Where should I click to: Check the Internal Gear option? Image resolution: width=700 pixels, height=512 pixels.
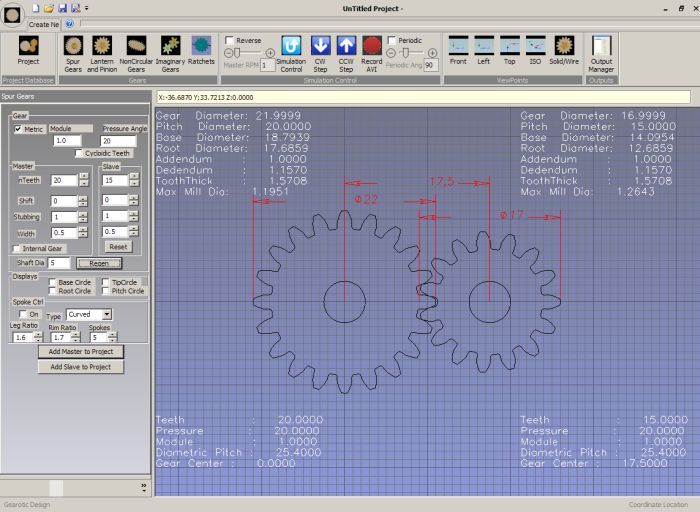click(16, 249)
